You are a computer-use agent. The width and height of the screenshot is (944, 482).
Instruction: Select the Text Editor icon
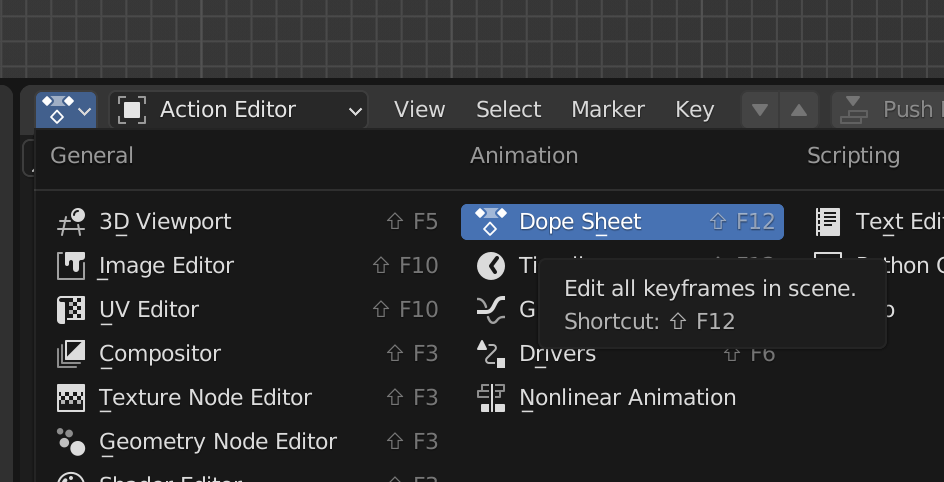[828, 222]
